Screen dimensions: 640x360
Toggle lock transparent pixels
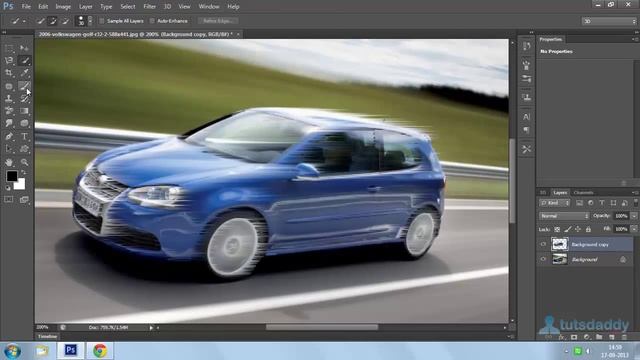[x=557, y=229]
